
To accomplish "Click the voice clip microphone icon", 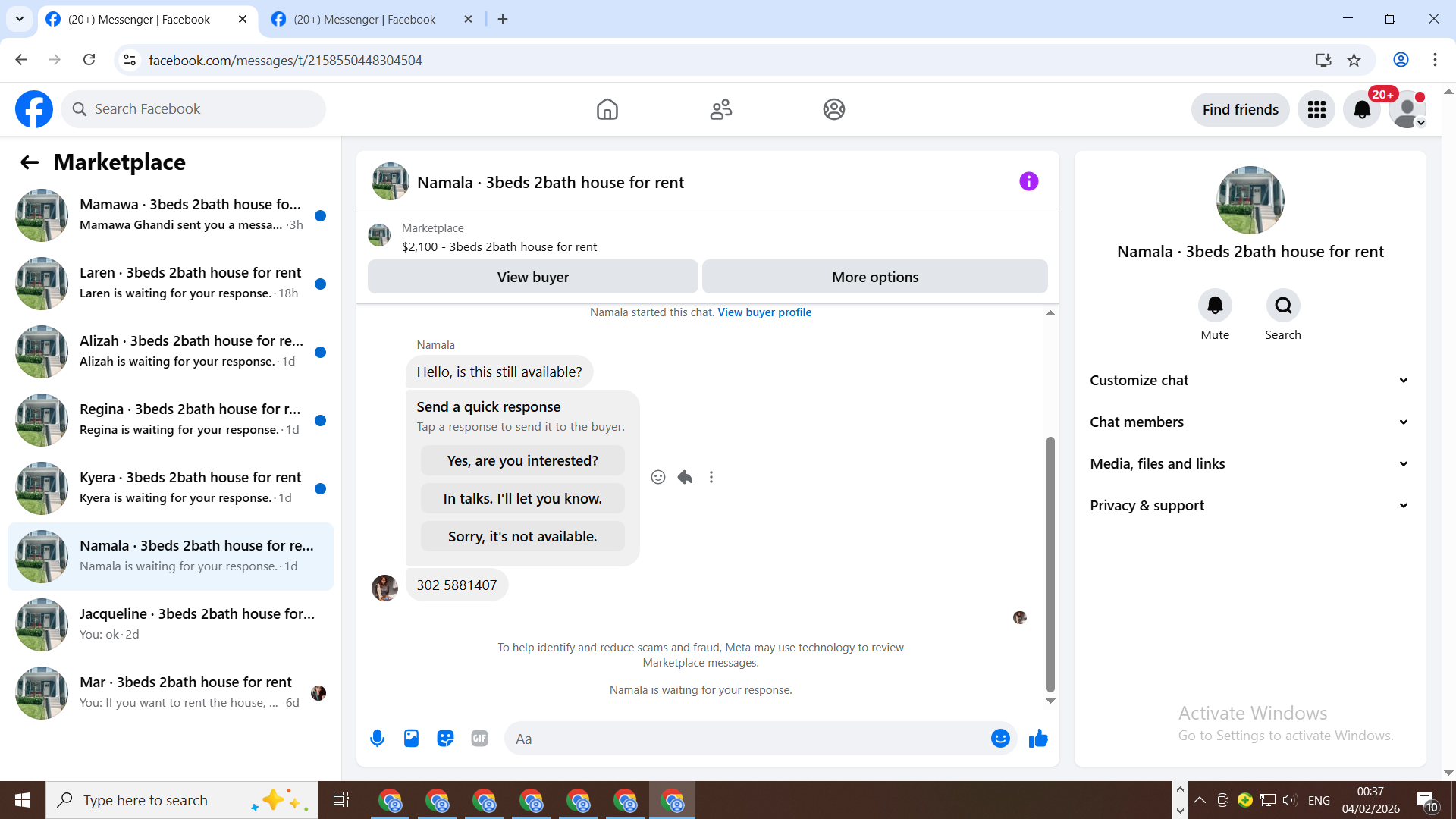I will (377, 738).
